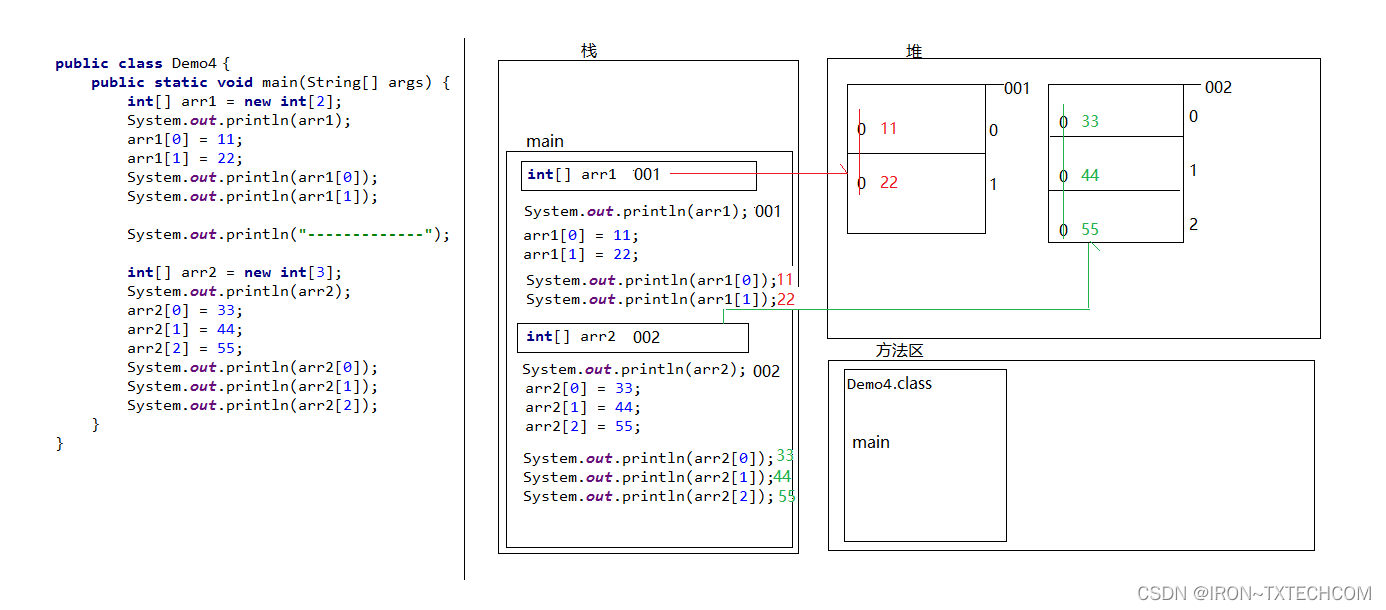Click the 'public class Demo4 {' code line

pyautogui.click(x=143, y=63)
